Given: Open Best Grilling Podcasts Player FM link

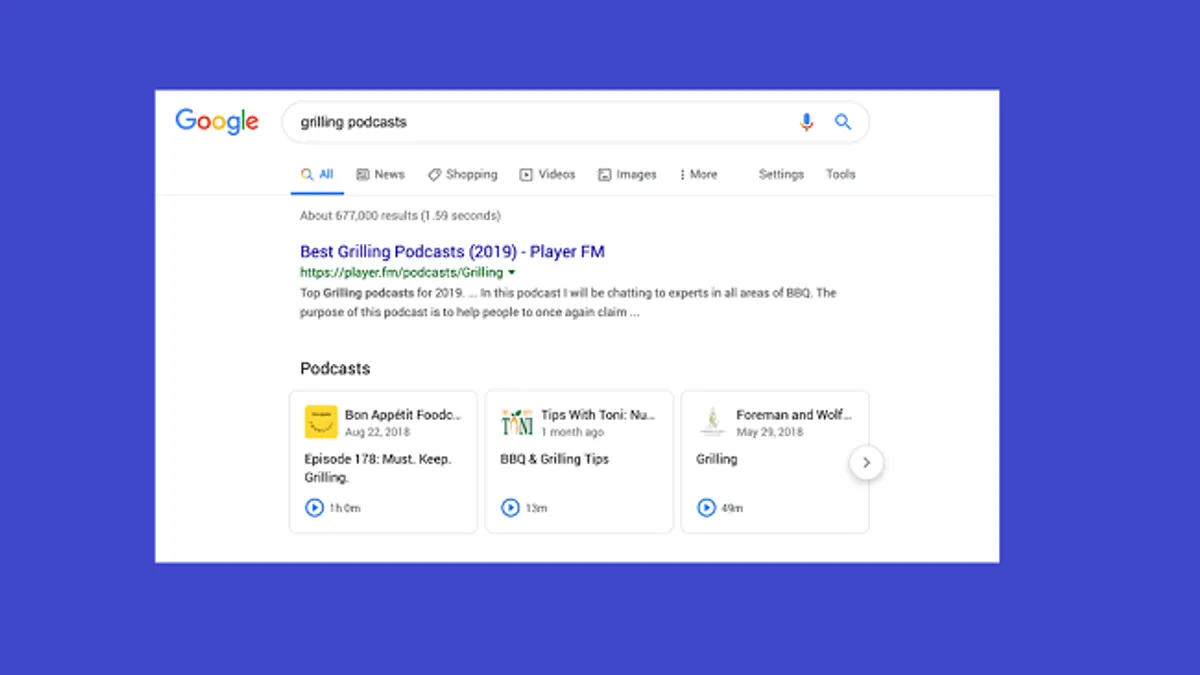Looking at the screenshot, I should tap(452, 252).
